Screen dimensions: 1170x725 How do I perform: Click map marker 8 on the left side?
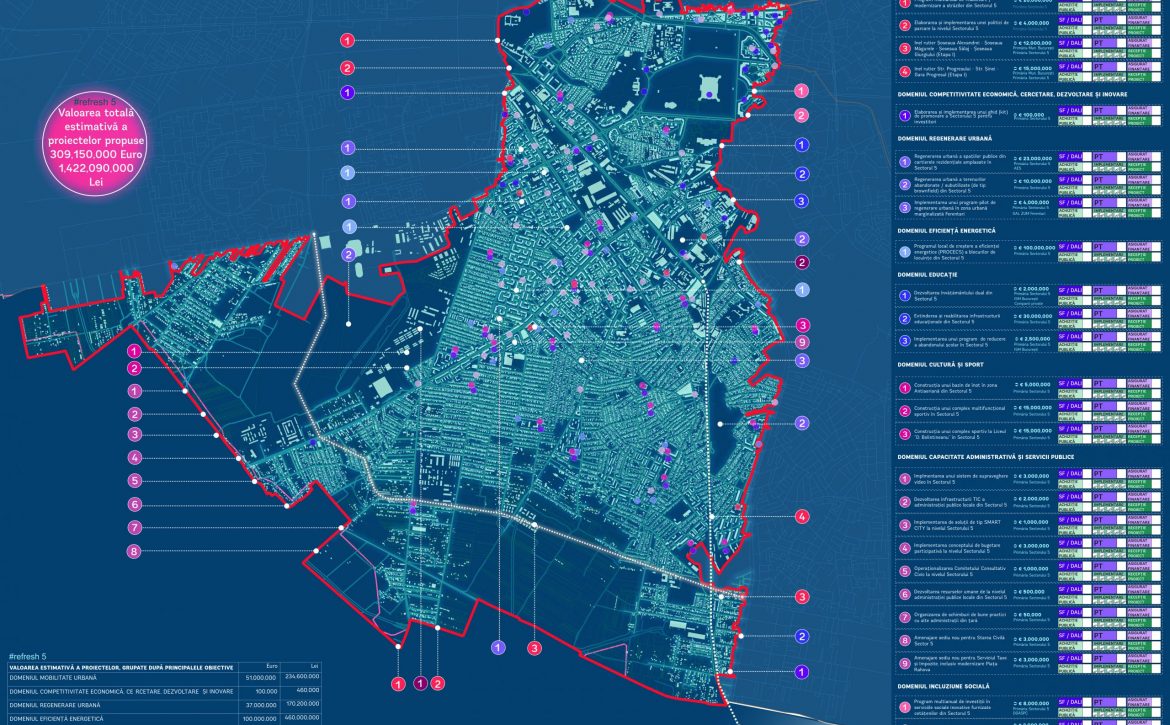click(134, 551)
